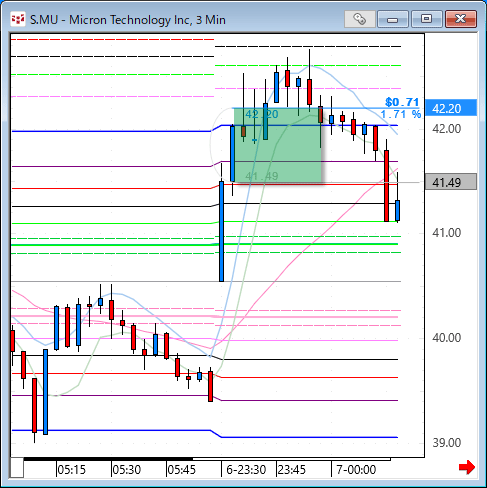Click the 05:15 time axis label

(x=71, y=470)
